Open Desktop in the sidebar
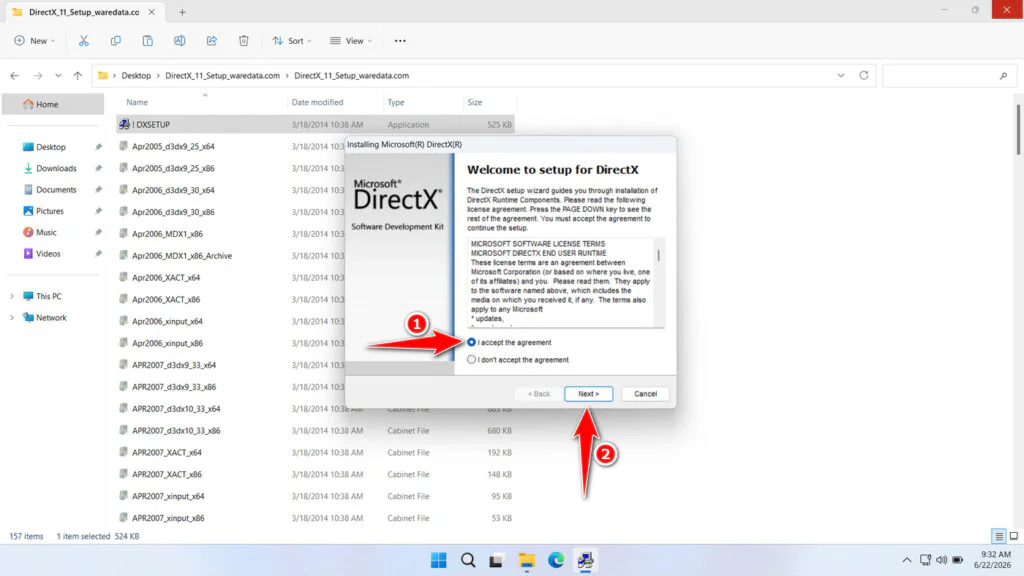 [x=53, y=147]
